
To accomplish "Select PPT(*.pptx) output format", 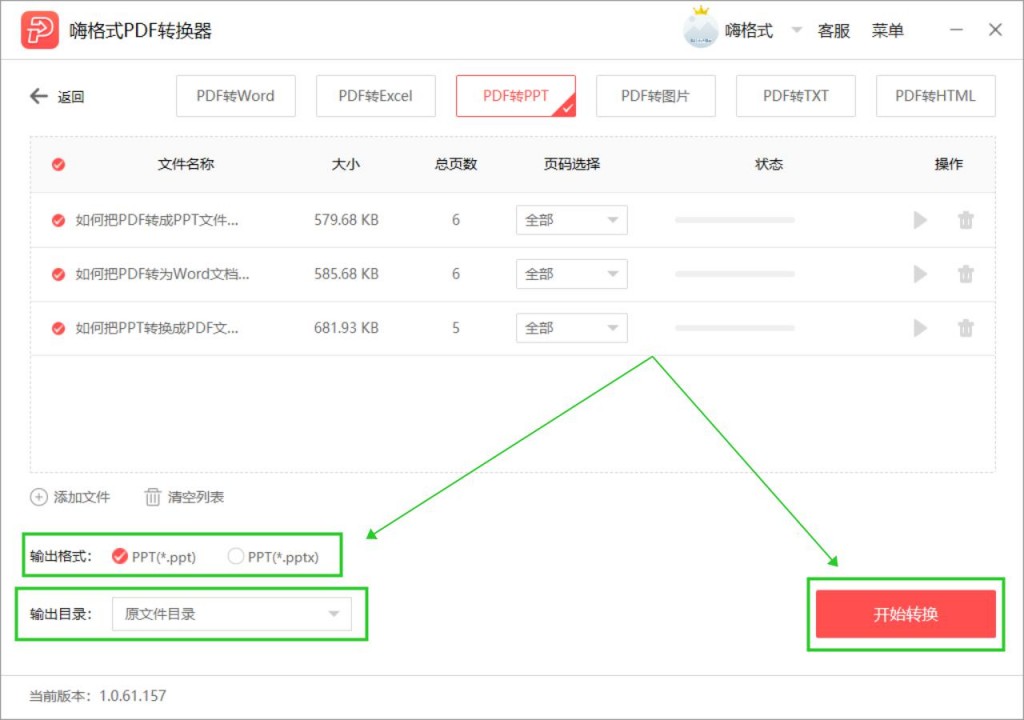I will point(235,556).
